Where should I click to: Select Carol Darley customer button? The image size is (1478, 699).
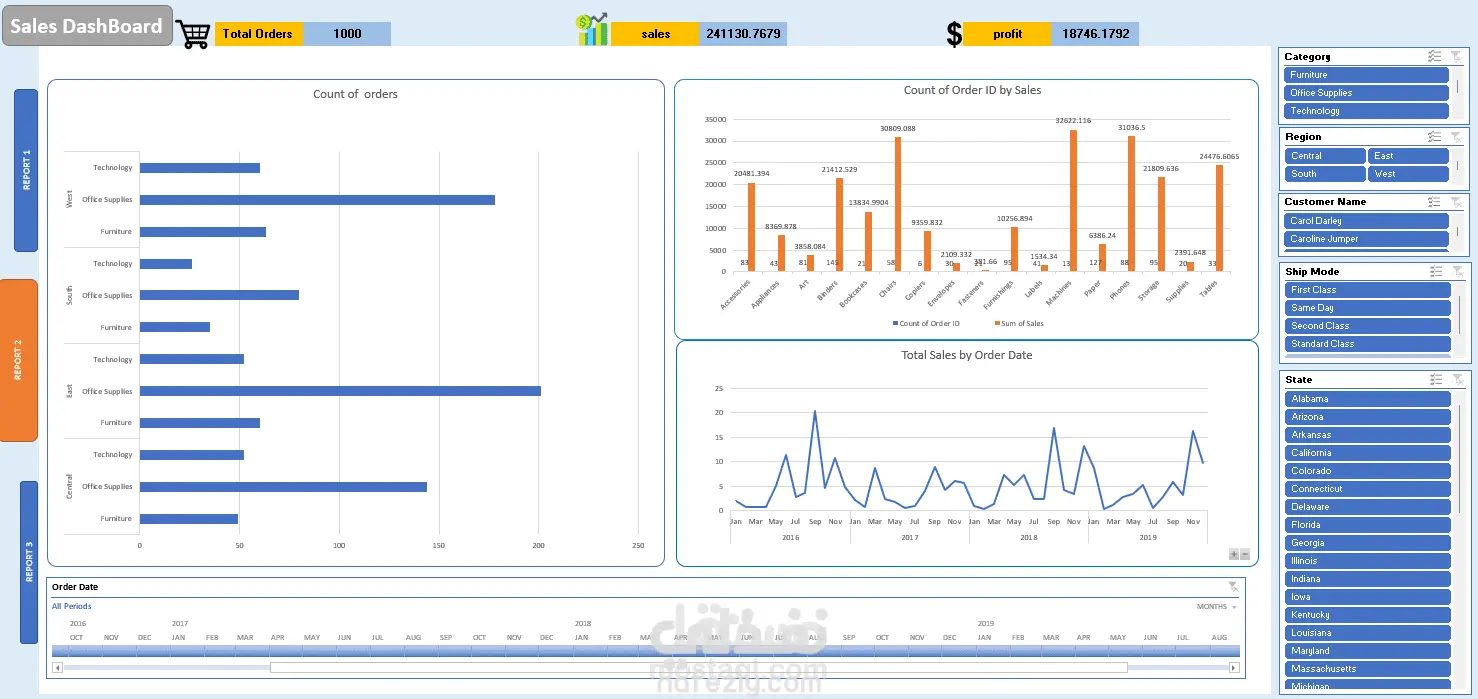click(1366, 221)
